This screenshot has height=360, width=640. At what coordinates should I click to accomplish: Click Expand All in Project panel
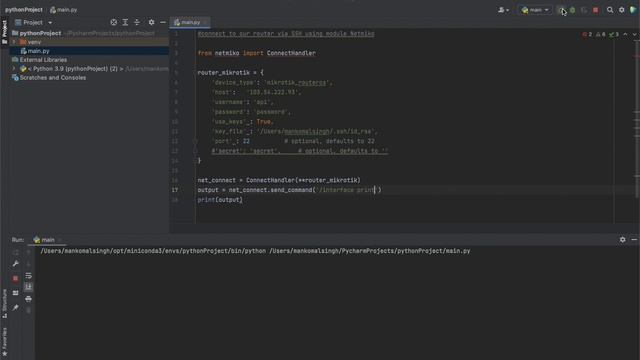coord(125,22)
